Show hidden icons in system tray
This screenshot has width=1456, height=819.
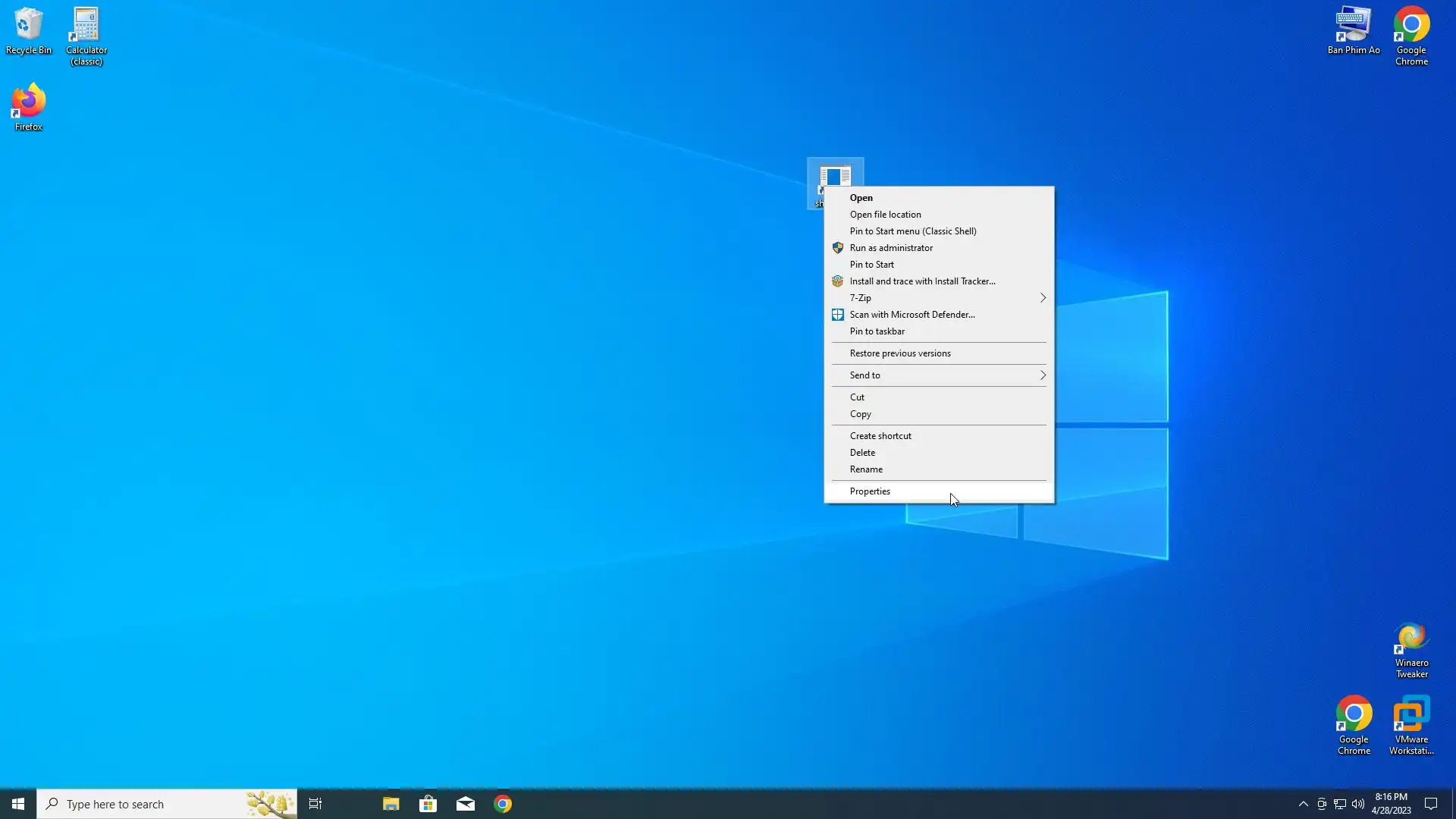(x=1303, y=804)
